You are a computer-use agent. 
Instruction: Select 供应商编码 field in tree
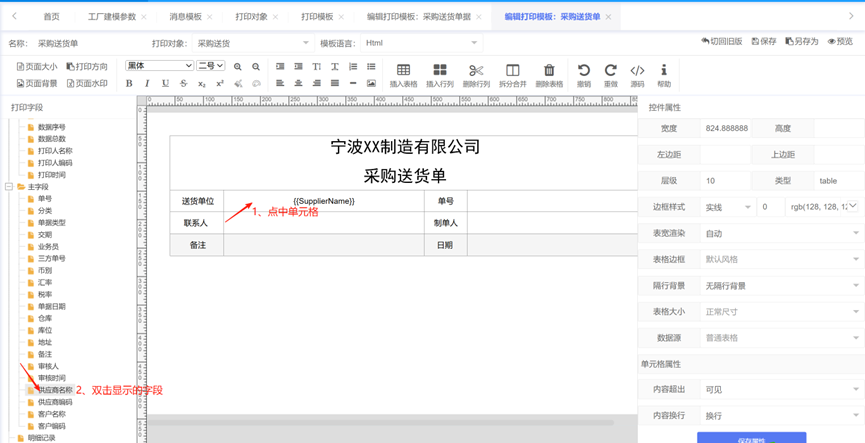[55, 402]
